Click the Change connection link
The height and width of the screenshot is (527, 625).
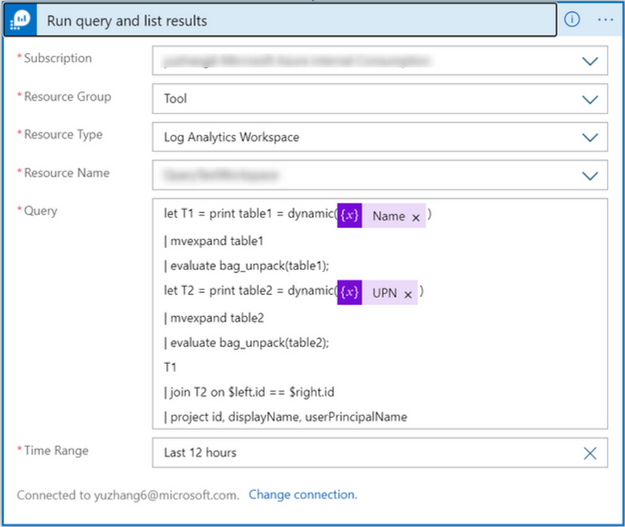coord(302,494)
